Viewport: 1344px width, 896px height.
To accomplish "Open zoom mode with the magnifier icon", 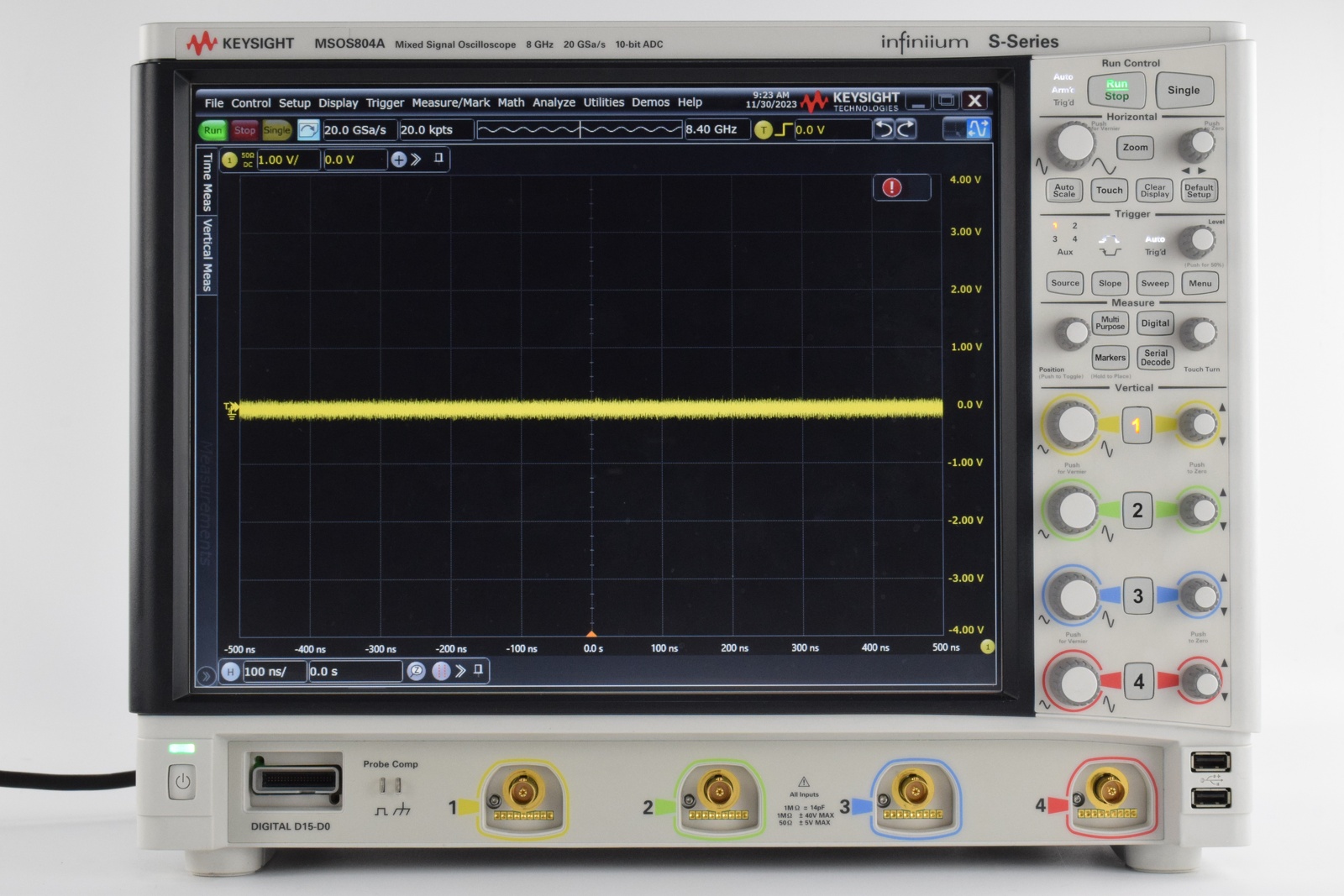I will click(x=417, y=673).
